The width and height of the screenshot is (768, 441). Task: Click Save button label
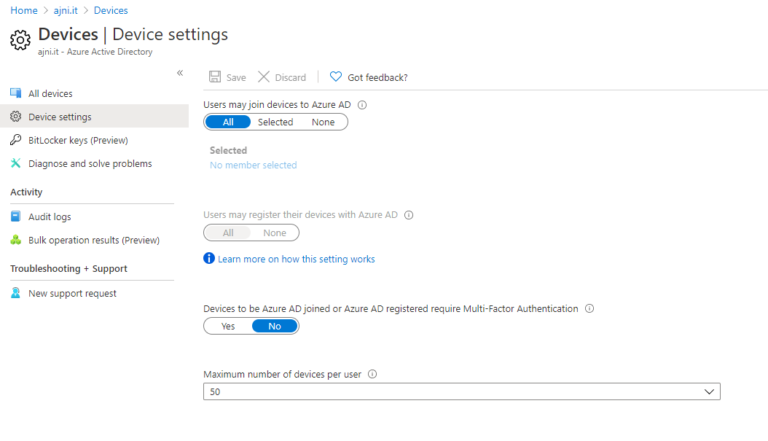[x=236, y=77]
